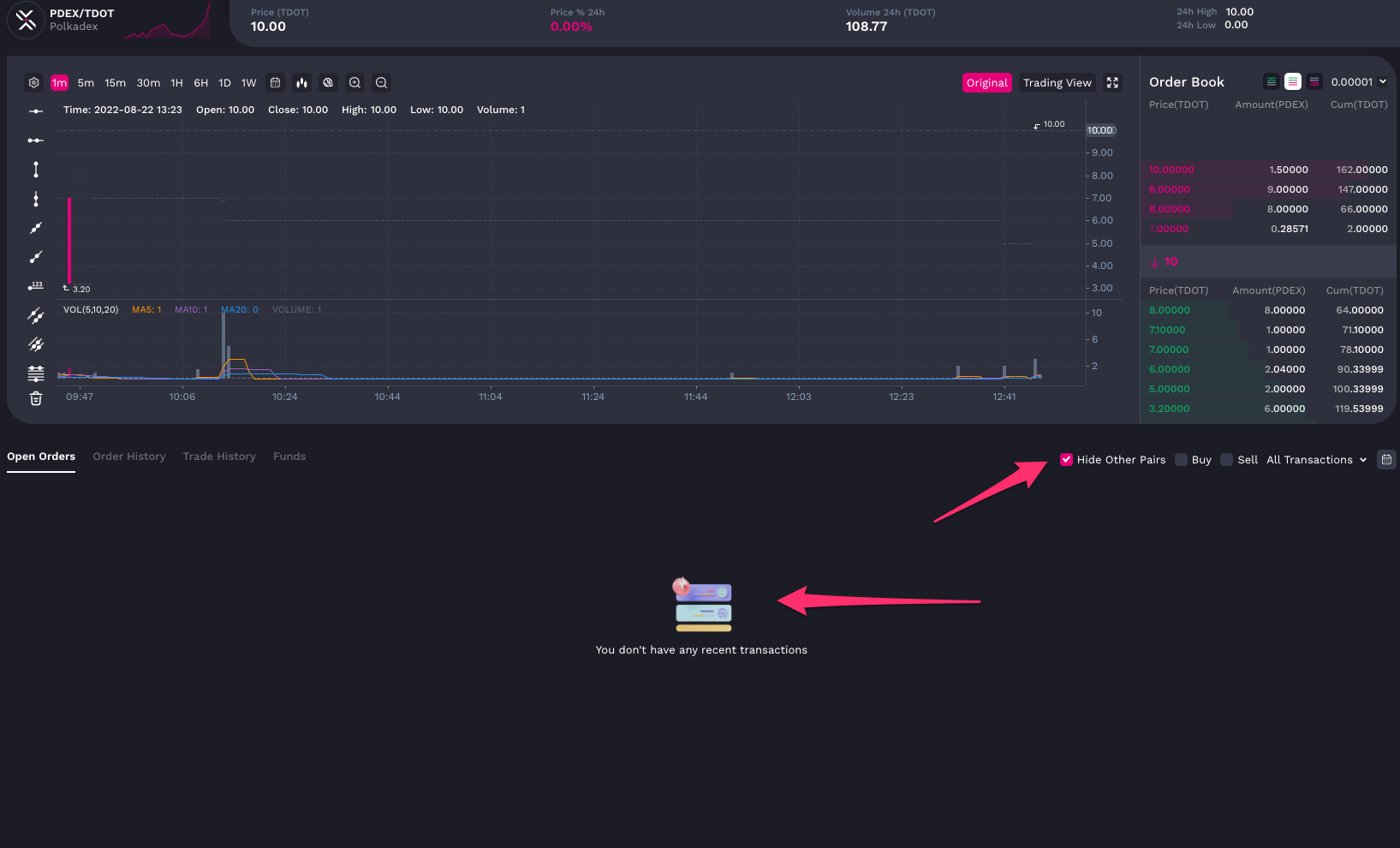The width and height of the screenshot is (1400, 848).
Task: Enable the Sell transactions checkbox
Action: (x=1226, y=459)
